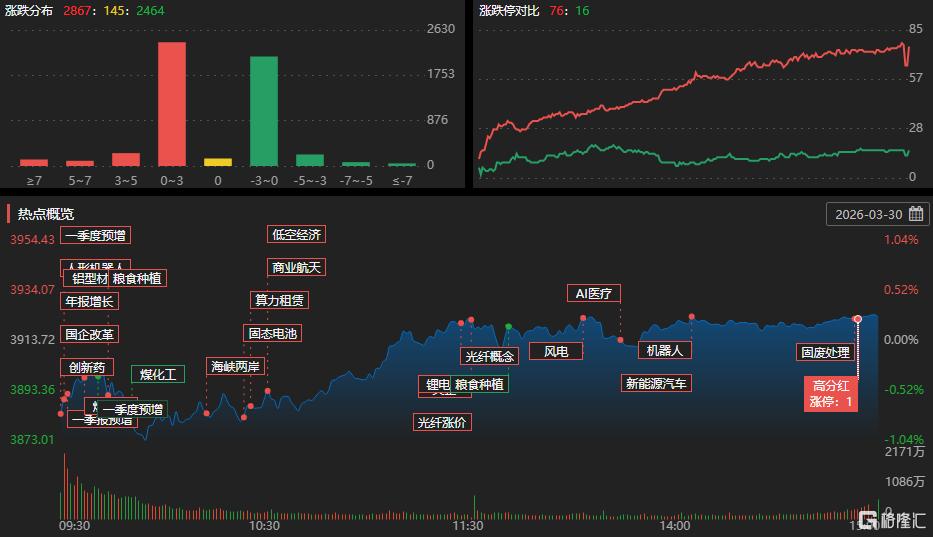Image resolution: width=933 pixels, height=537 pixels.
Task: Click the date field showing 2026-03-30
Action: [x=868, y=214]
